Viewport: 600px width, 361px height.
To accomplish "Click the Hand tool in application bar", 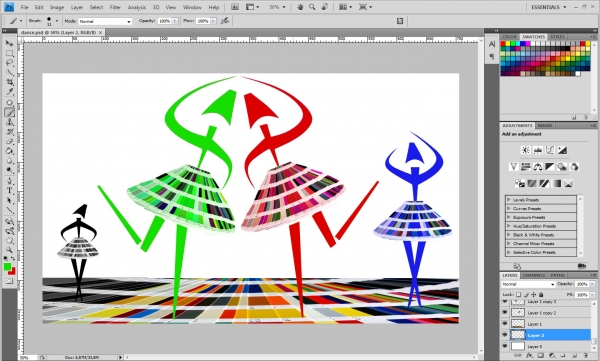I will (x=300, y=7).
